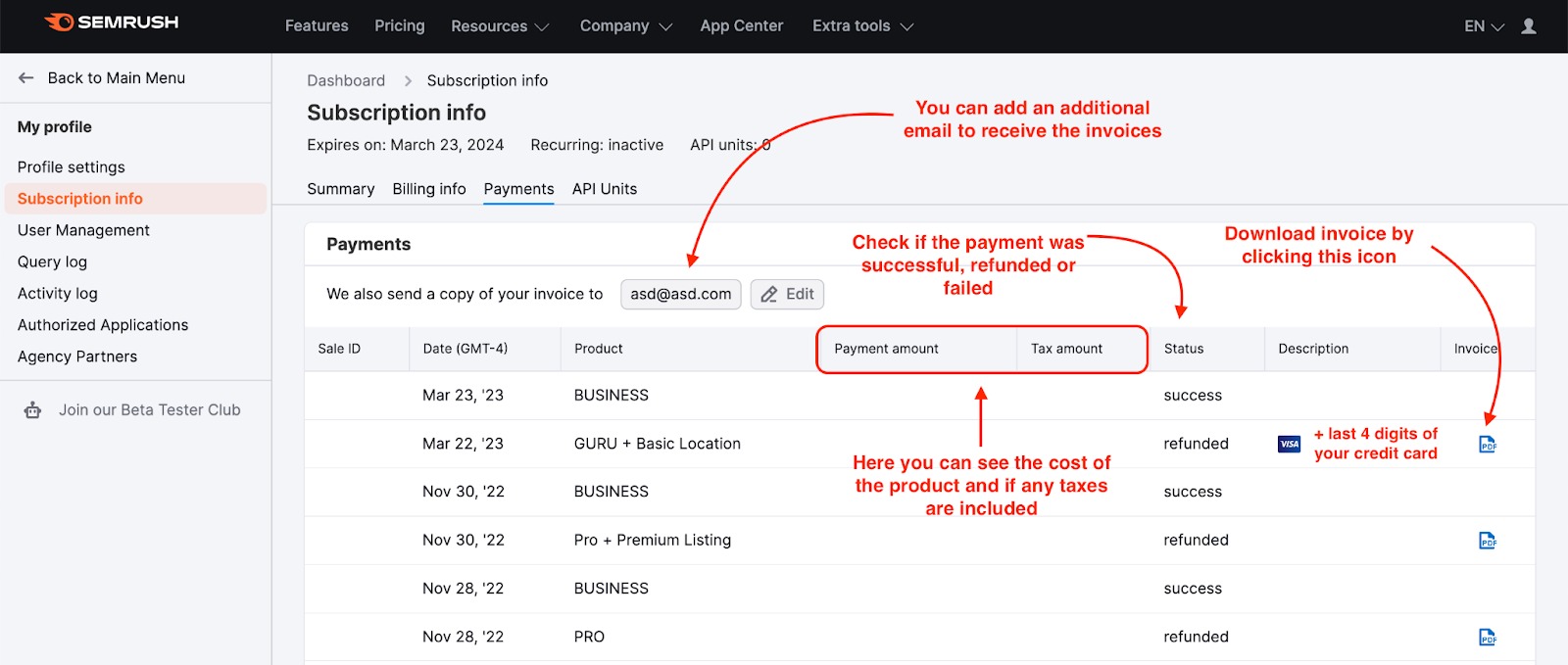Go to App Center
The image size is (1568, 665).
(742, 26)
